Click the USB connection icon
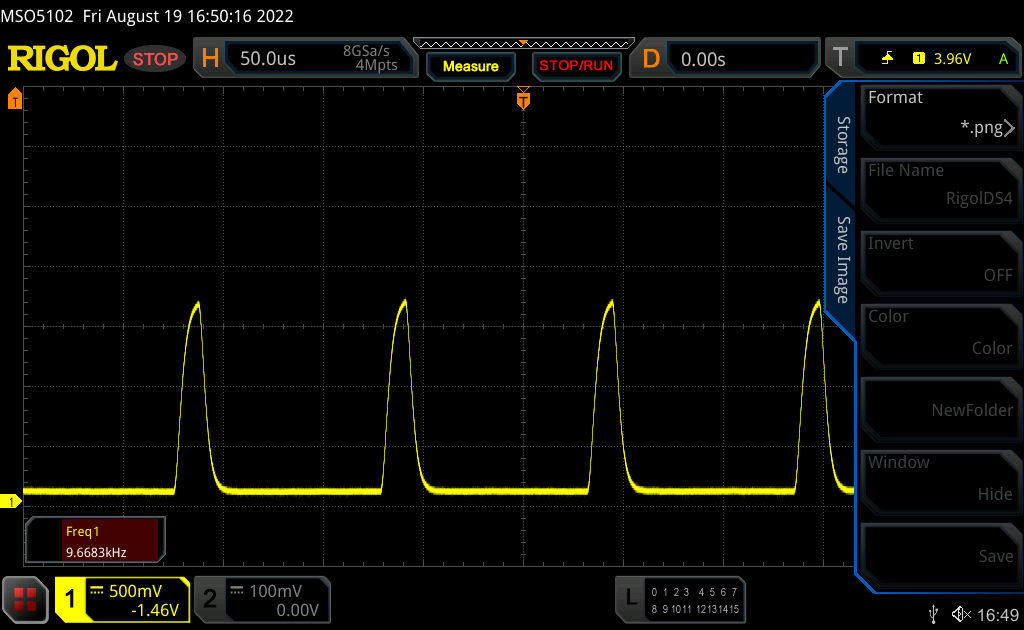Screen dimensions: 1024x630 934,614
